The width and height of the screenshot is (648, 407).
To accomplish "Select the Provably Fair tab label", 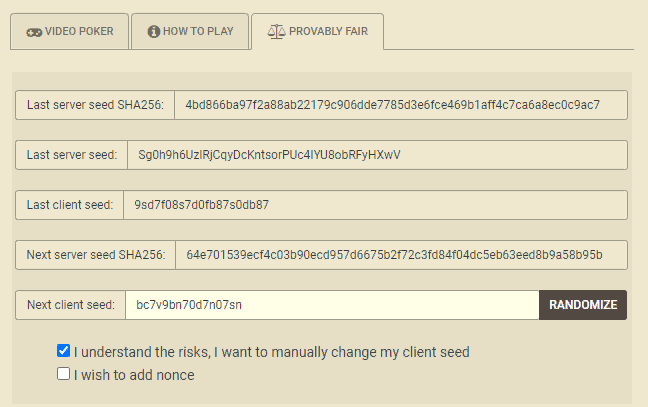I will 329,32.
